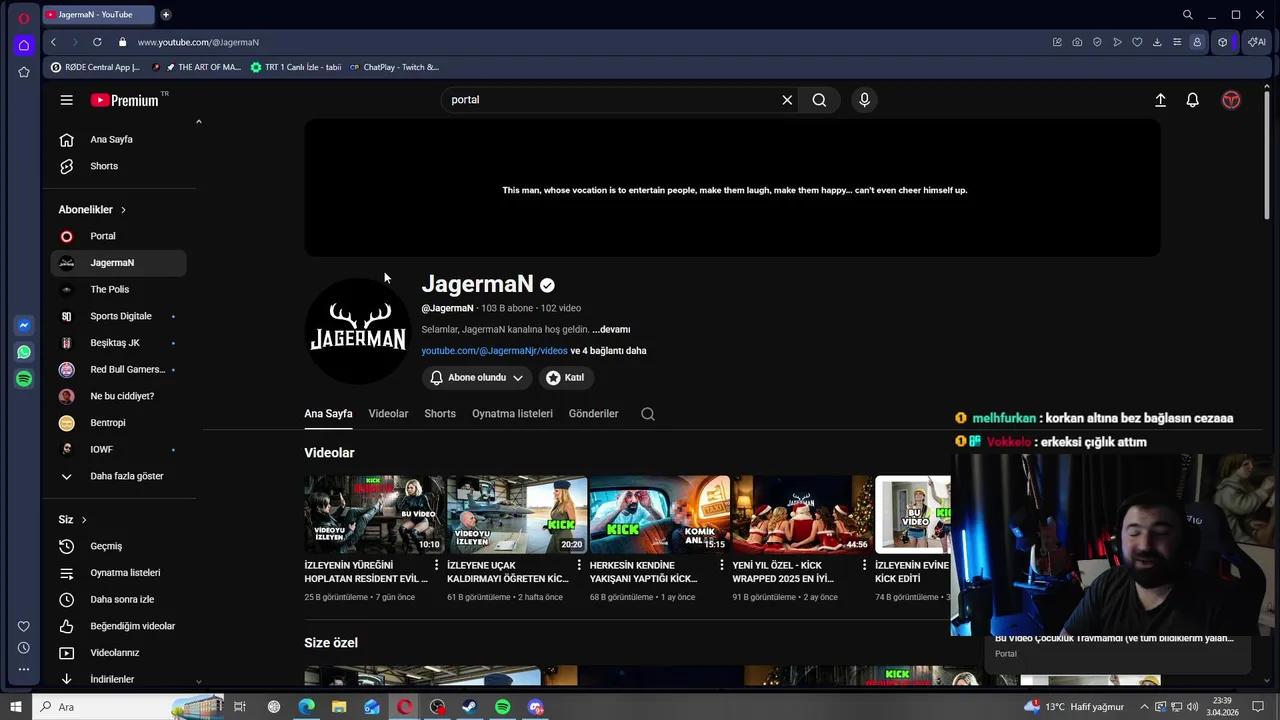
Task: Select The Polis subscription
Action: [118, 289]
